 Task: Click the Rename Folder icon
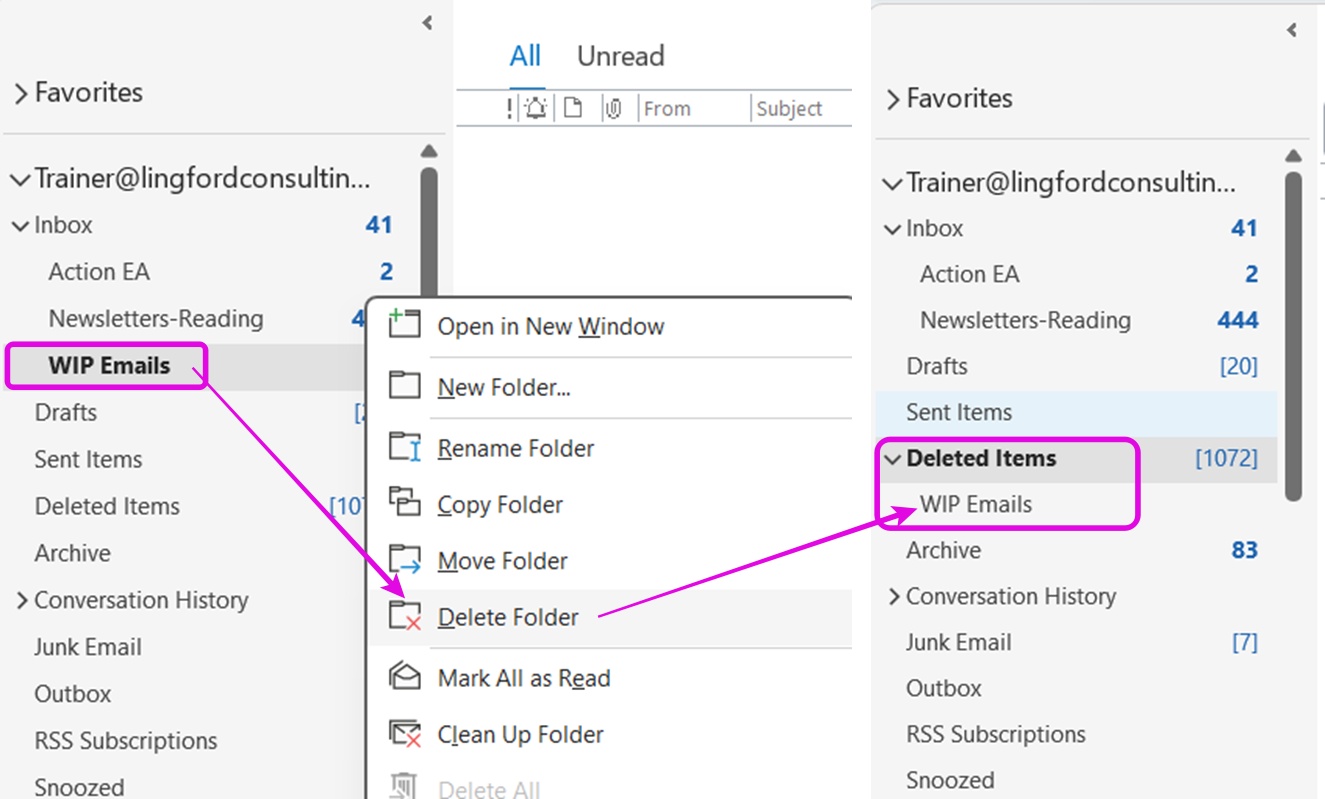[x=404, y=447]
